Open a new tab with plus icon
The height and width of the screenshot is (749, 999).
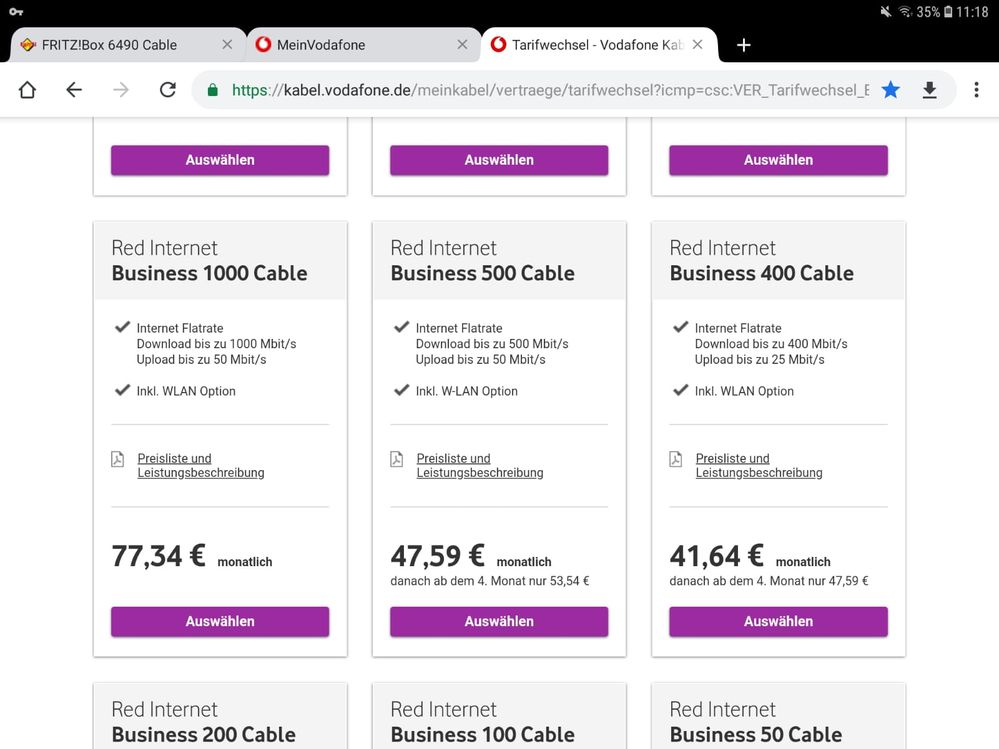point(743,45)
